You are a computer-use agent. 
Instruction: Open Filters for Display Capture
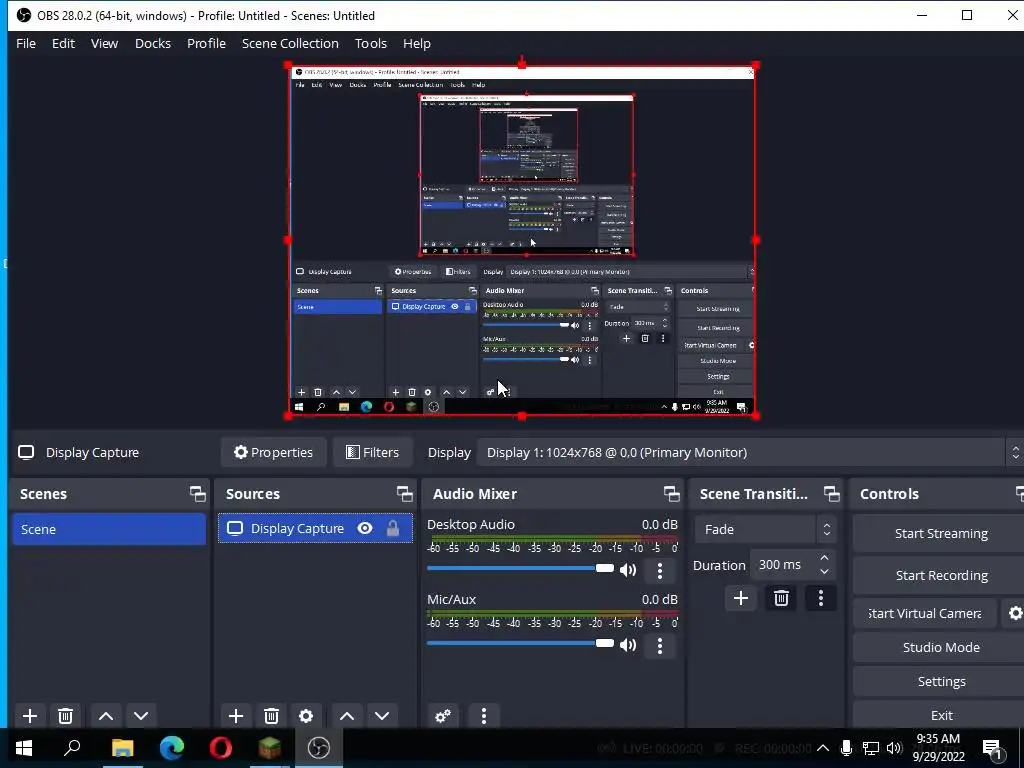click(x=372, y=453)
